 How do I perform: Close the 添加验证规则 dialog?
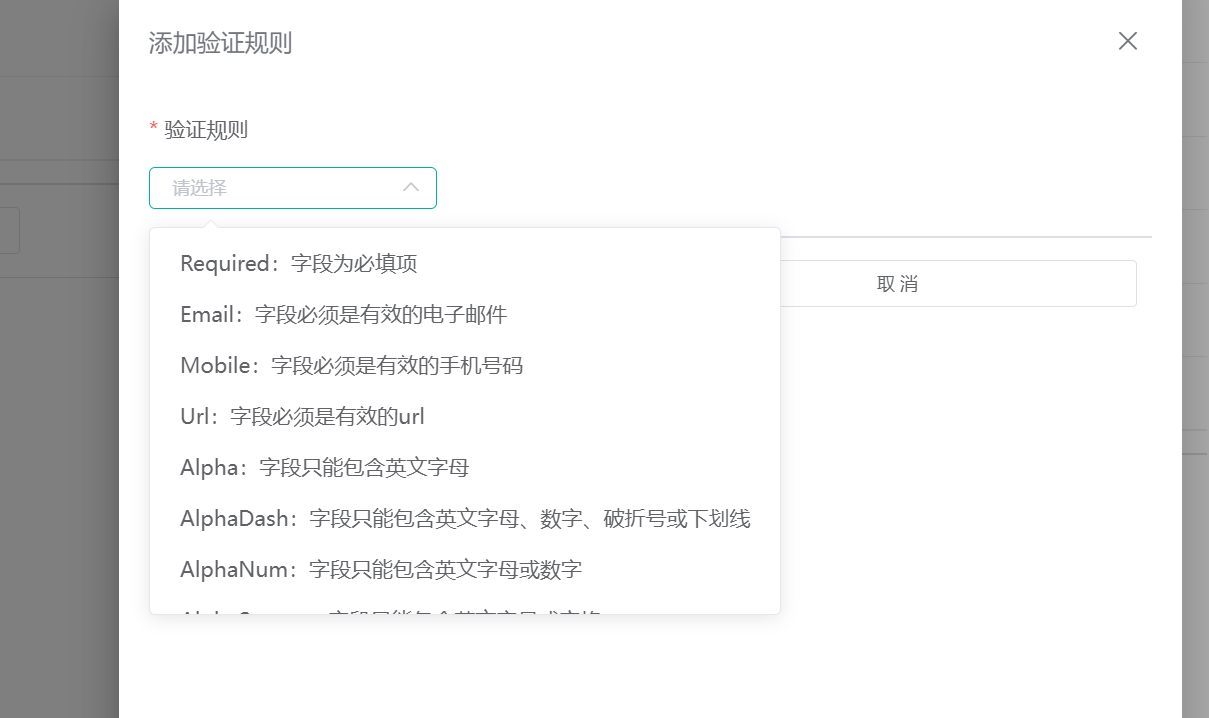pos(1127,41)
